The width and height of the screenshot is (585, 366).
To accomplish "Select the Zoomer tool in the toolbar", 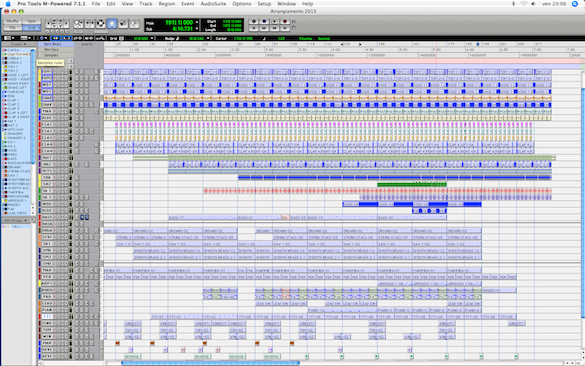I will click(78, 24).
